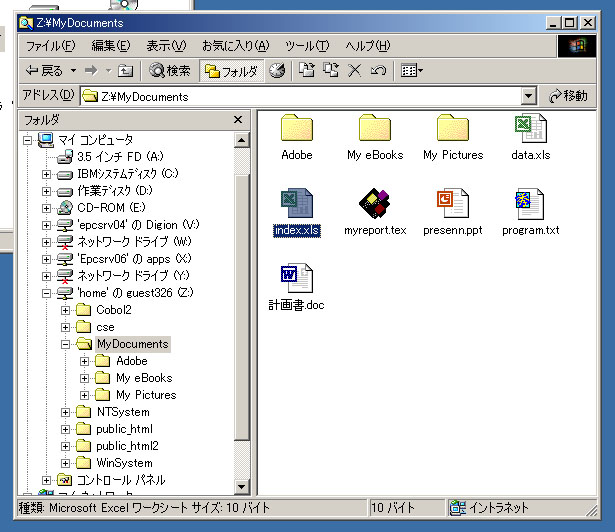Image resolution: width=615 pixels, height=532 pixels.
Task: Select 'Epcsrv06' の apps (X:) drive
Action: coord(134,259)
